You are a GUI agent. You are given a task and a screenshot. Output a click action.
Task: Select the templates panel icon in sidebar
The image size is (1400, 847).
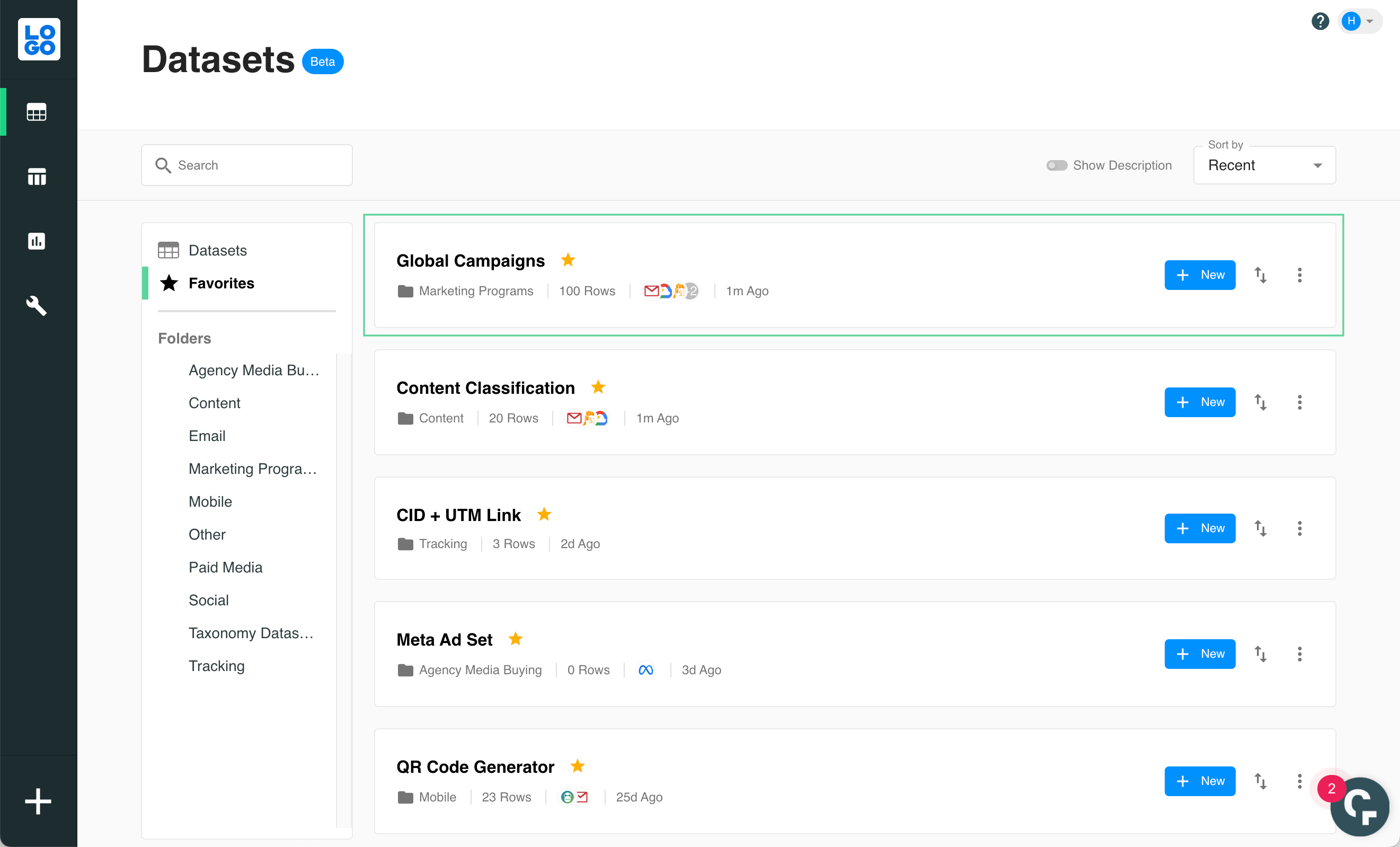[x=37, y=176]
